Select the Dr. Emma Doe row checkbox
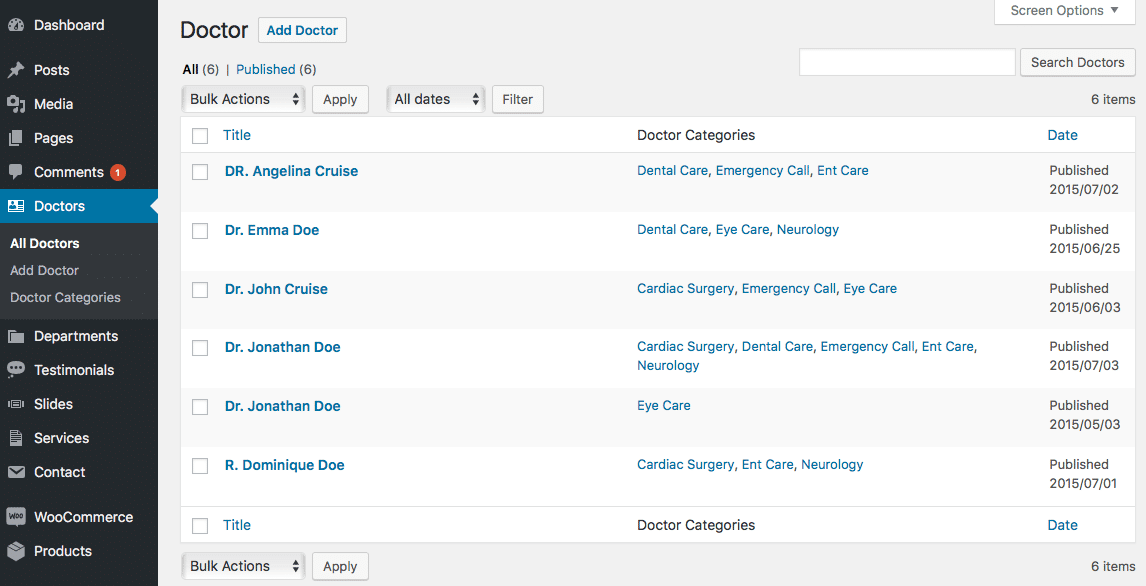The height and width of the screenshot is (586, 1146). tap(200, 231)
